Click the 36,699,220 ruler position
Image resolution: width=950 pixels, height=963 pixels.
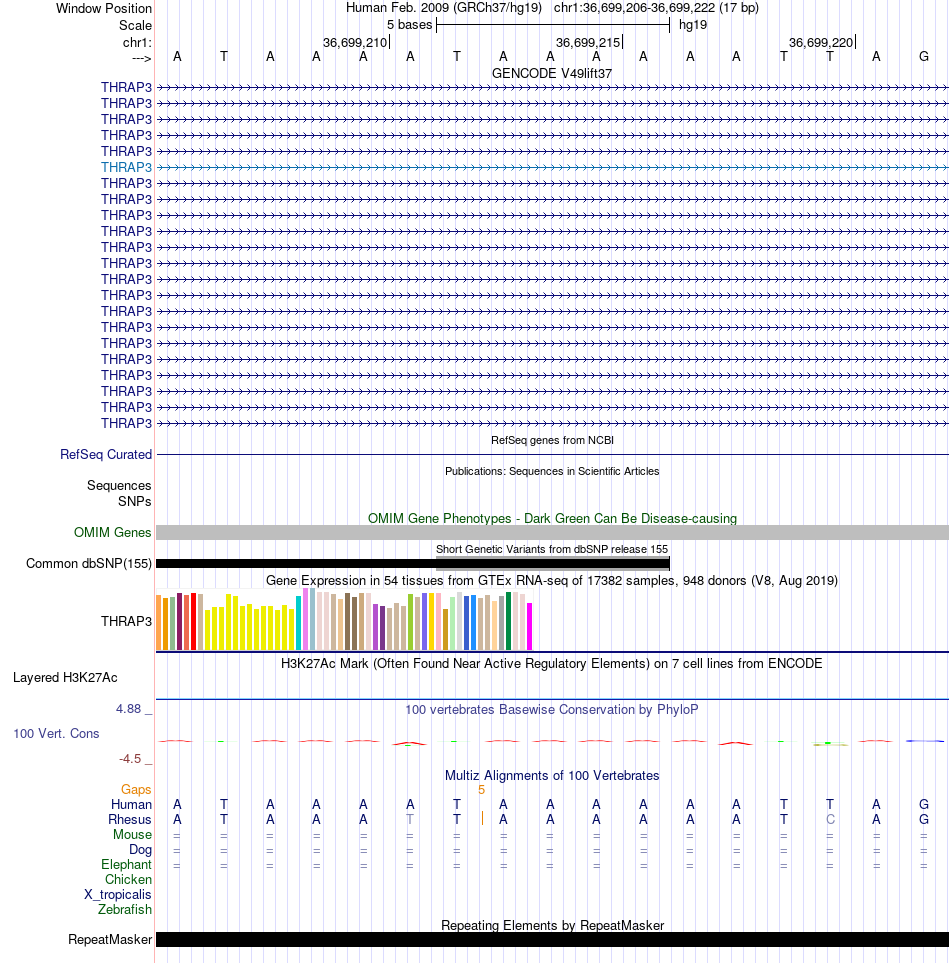point(821,42)
